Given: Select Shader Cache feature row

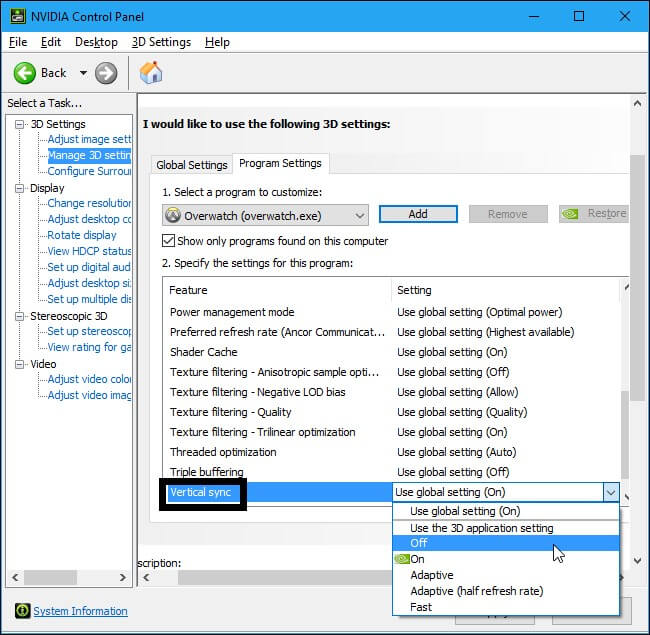Looking at the screenshot, I should (x=392, y=352).
